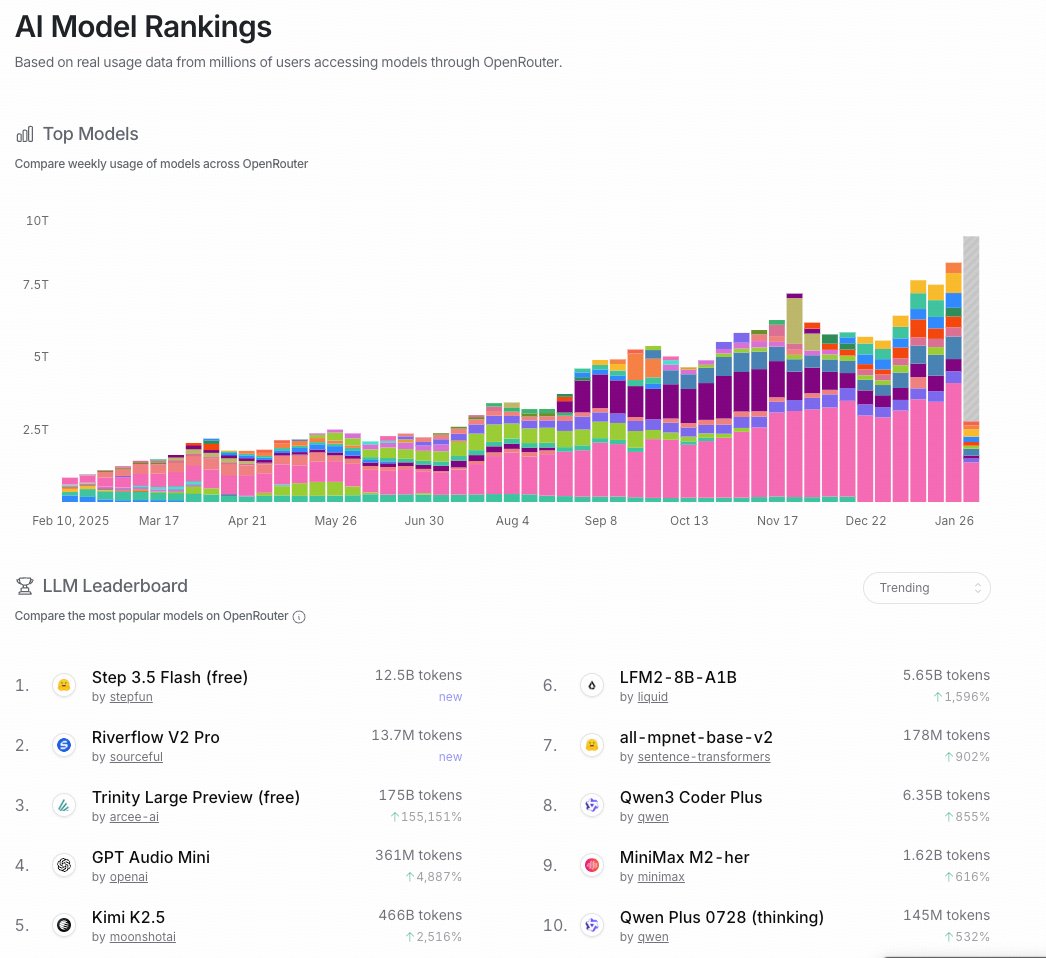Click the 155,151% growth figure

(x=426, y=817)
